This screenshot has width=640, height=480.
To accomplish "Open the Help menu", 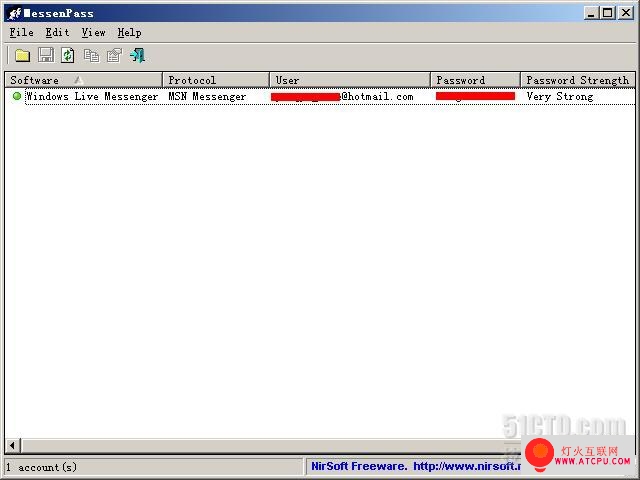I will click(x=129, y=32).
